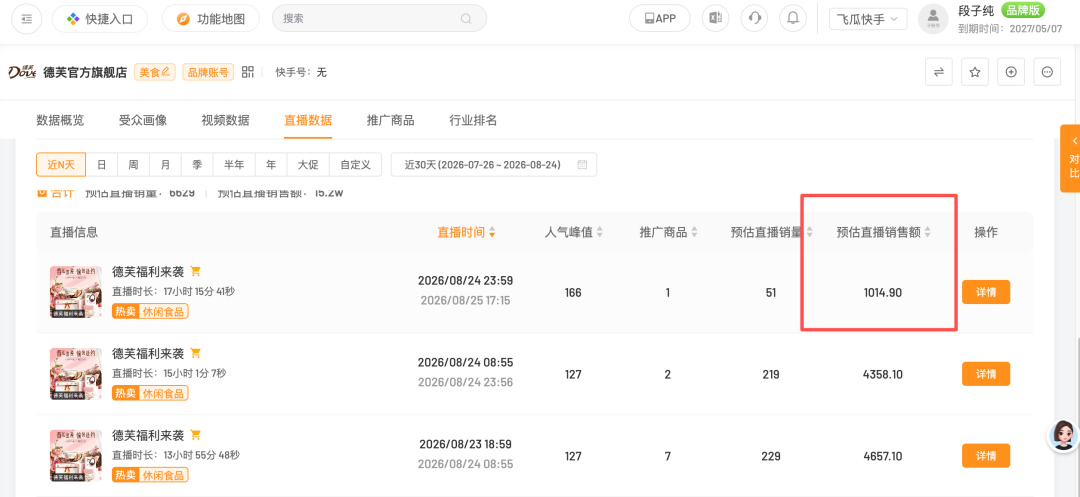Select the 年 period option
This screenshot has height=497, width=1080.
tap(271, 165)
